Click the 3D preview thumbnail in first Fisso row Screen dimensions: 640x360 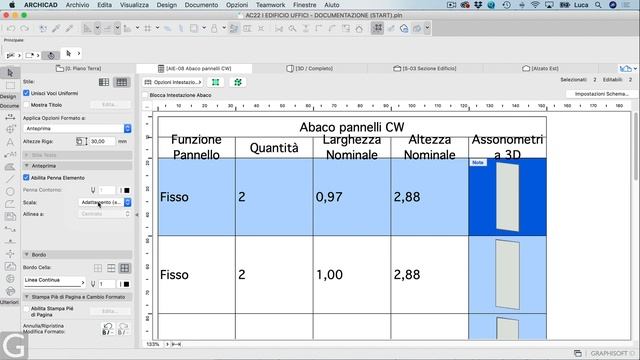tap(507, 197)
